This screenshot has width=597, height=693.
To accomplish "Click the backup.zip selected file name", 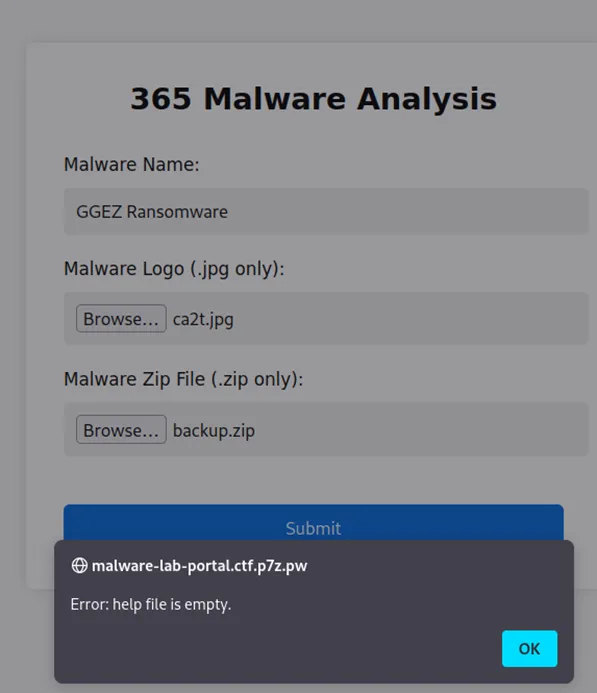I will tap(214, 430).
